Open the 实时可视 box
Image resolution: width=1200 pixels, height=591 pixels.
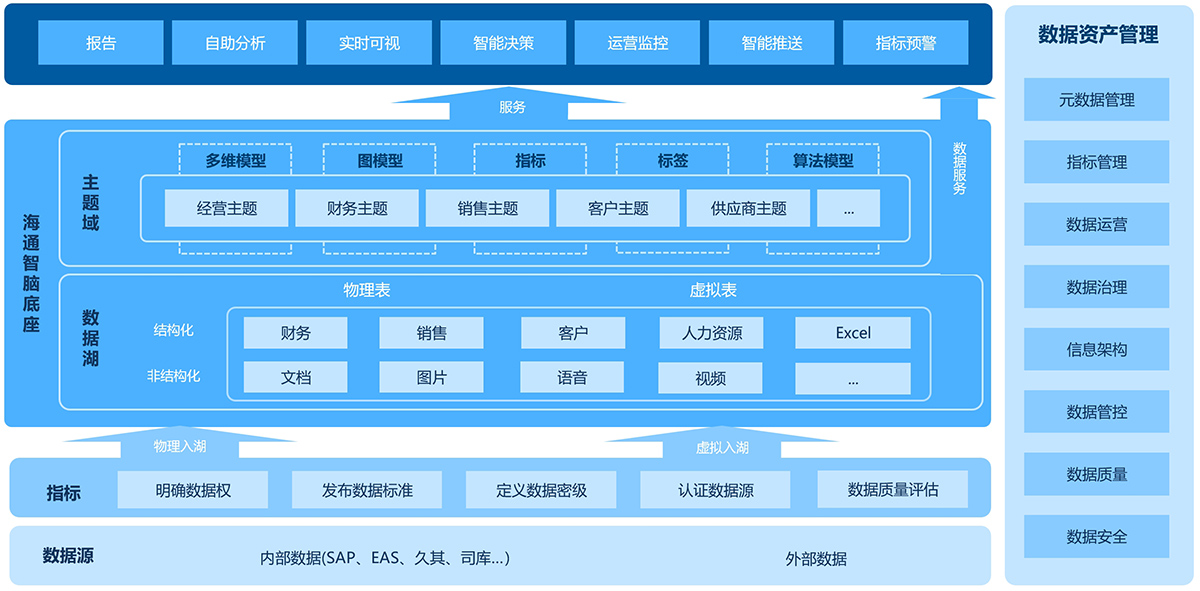pos(369,43)
